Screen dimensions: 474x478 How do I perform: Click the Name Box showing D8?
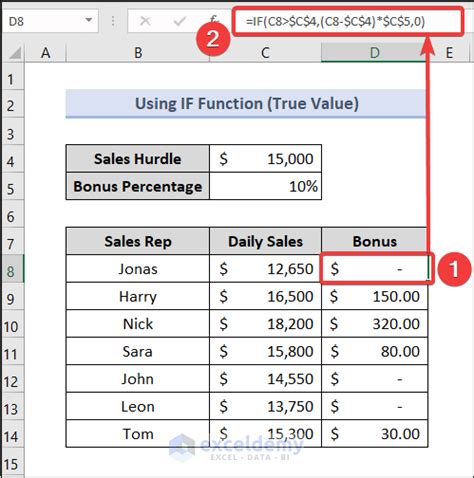point(50,21)
